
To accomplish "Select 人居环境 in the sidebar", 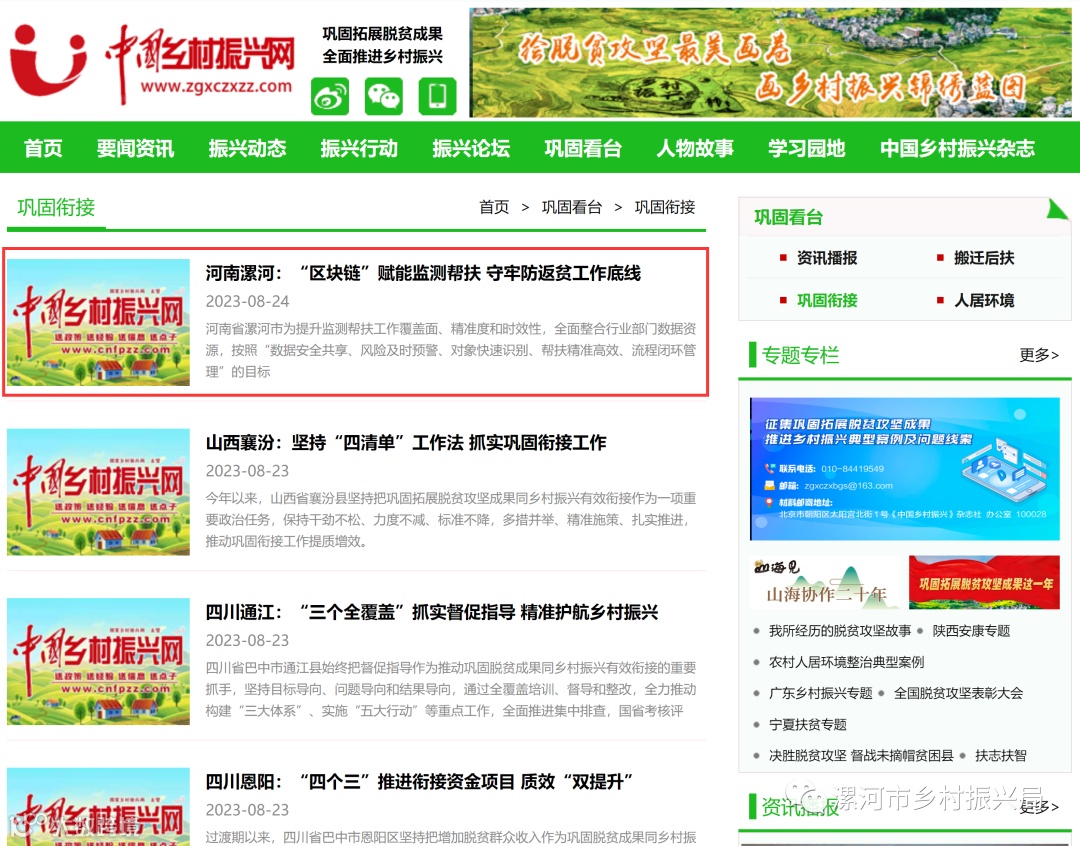I will (984, 300).
